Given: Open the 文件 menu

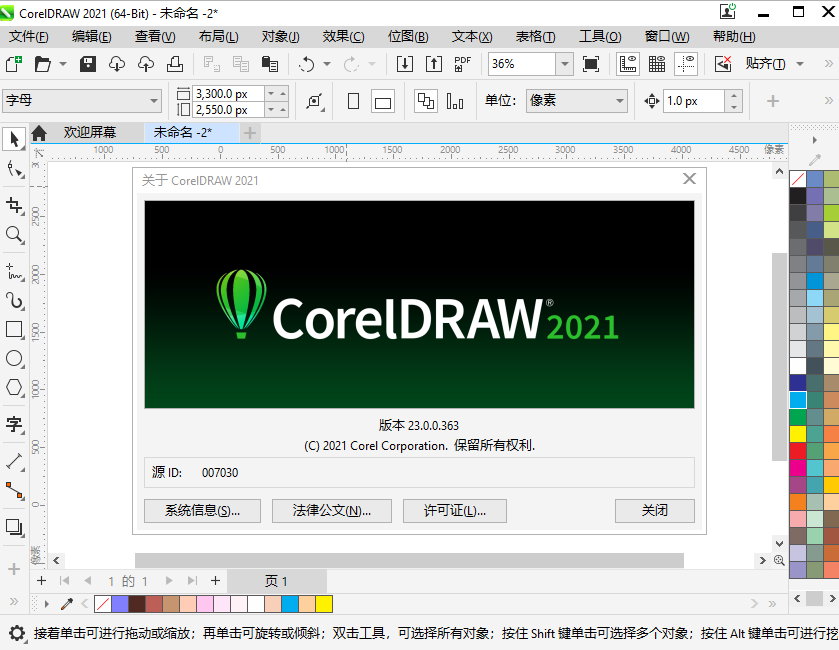Looking at the screenshot, I should 28,36.
